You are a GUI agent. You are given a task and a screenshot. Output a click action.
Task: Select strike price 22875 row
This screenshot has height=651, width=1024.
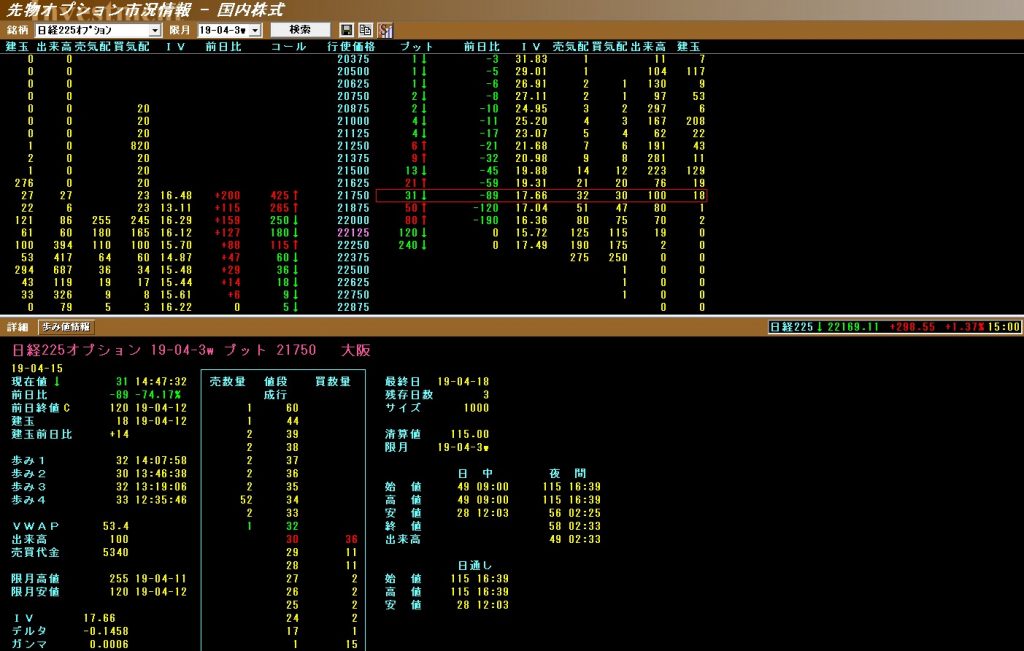point(353,307)
